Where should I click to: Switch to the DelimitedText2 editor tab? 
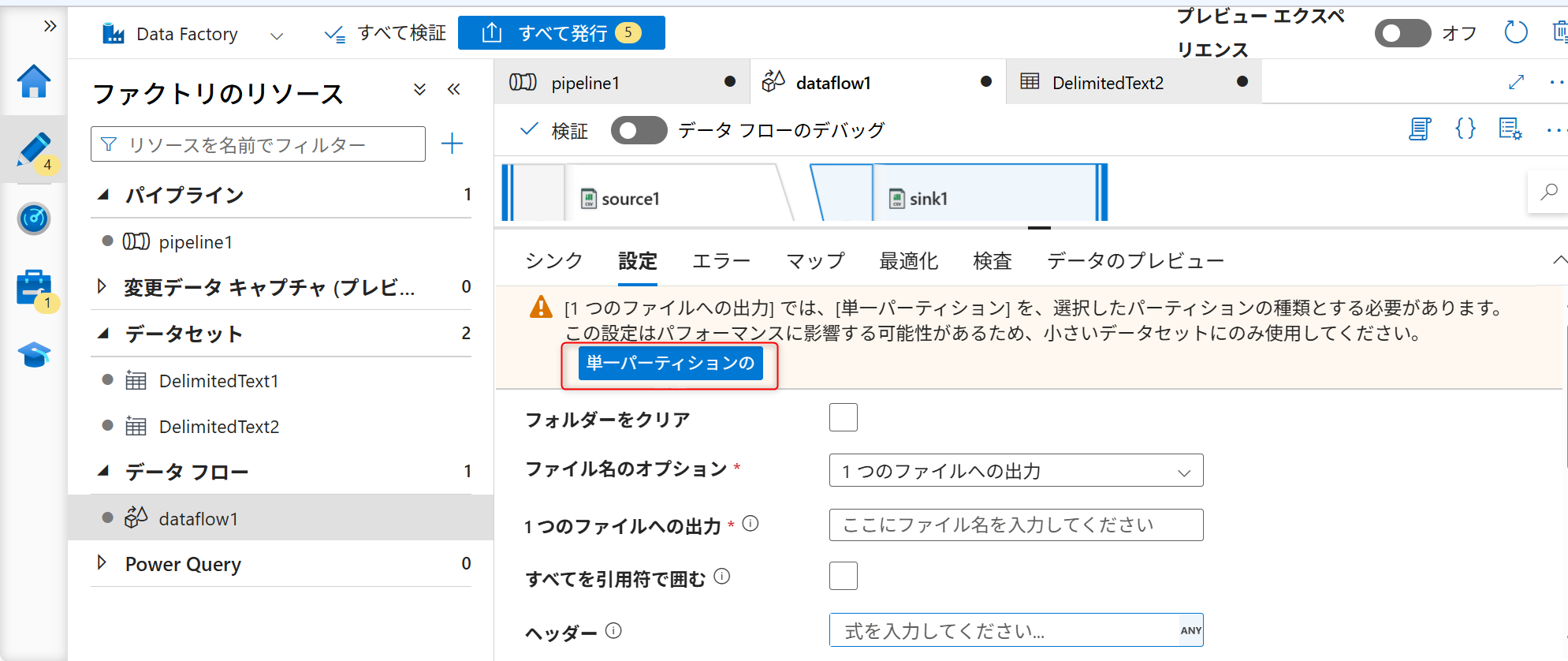click(x=1134, y=82)
